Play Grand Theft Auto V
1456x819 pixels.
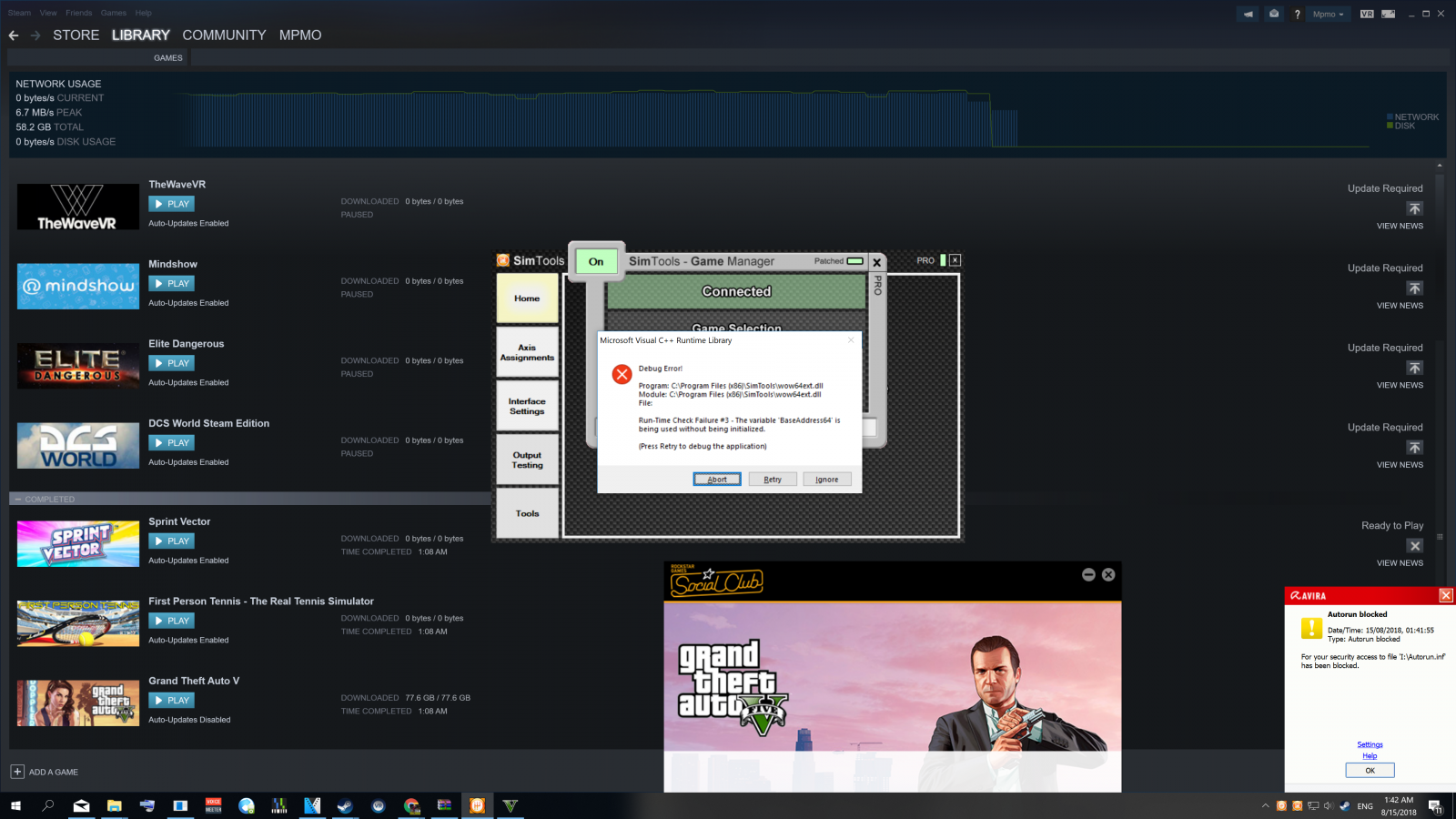(x=172, y=701)
